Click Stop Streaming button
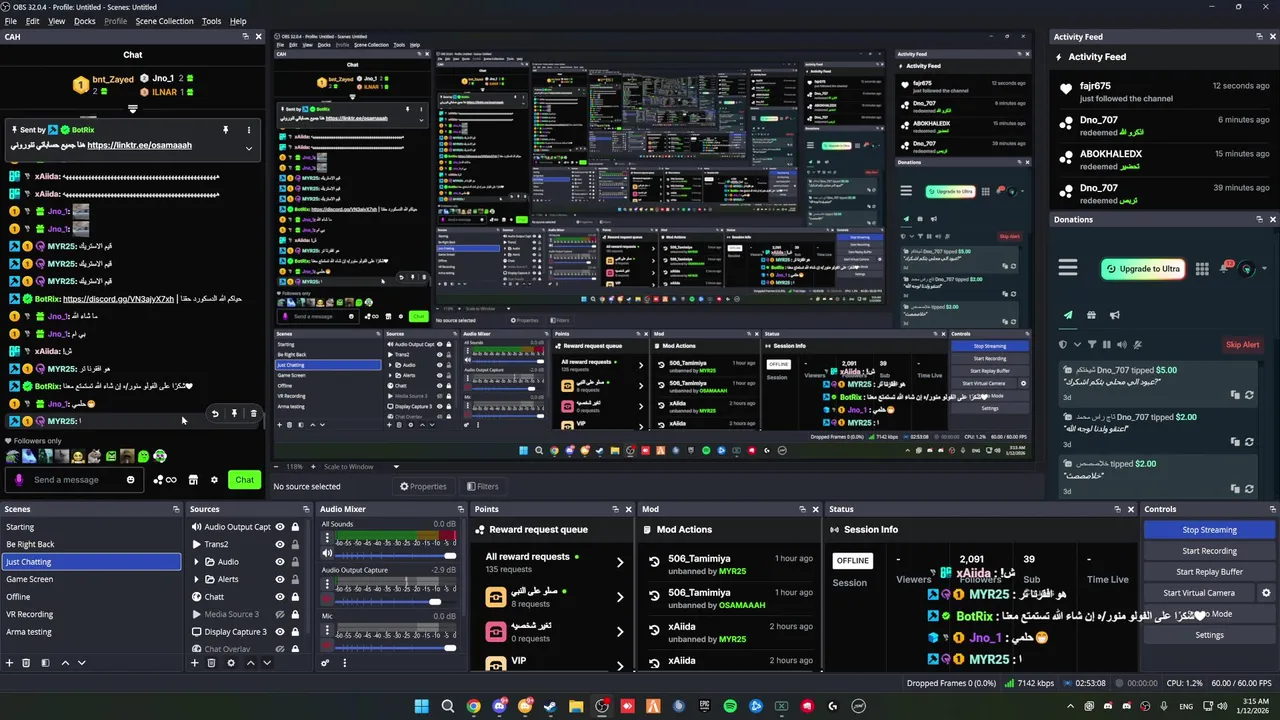Image resolution: width=1280 pixels, height=720 pixels. click(x=1209, y=530)
